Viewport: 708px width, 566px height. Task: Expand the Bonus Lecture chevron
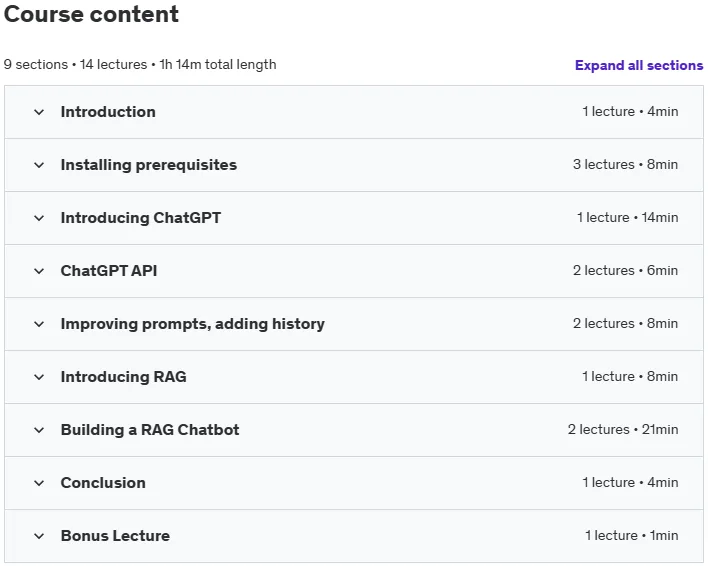pyautogui.click(x=39, y=536)
